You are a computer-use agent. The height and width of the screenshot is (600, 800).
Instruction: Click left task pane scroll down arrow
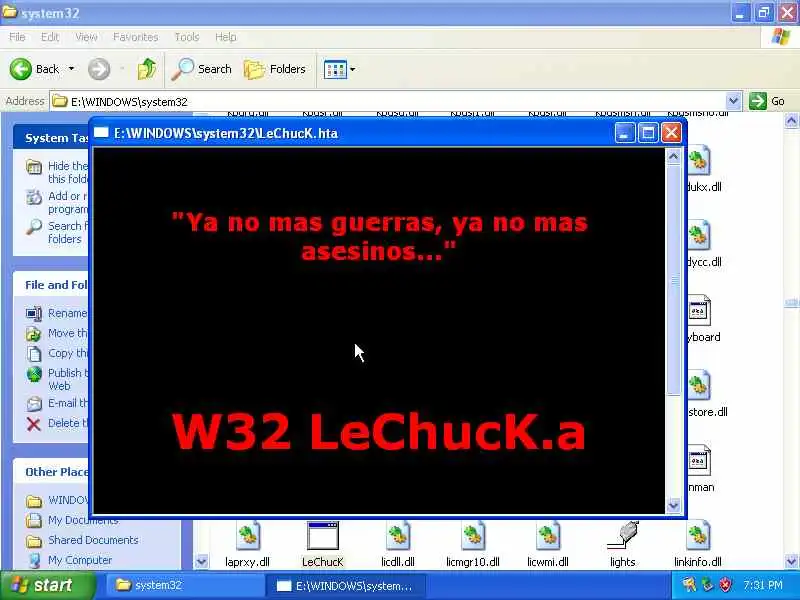(x=201, y=562)
